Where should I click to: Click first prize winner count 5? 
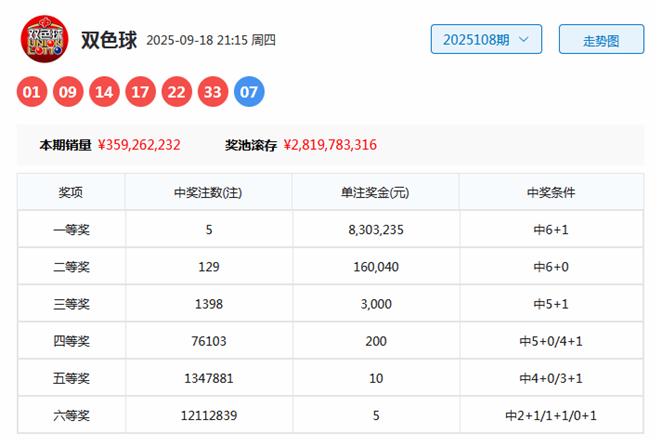pyautogui.click(x=209, y=230)
